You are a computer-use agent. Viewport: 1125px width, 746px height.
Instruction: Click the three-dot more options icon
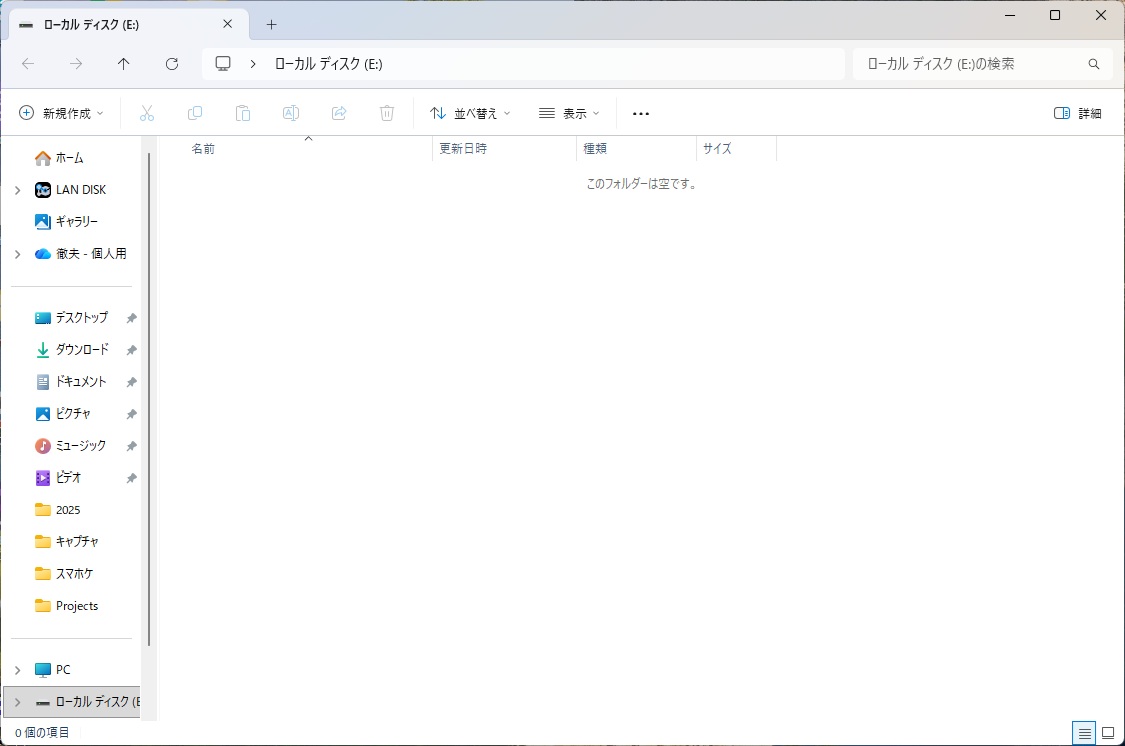(x=641, y=114)
